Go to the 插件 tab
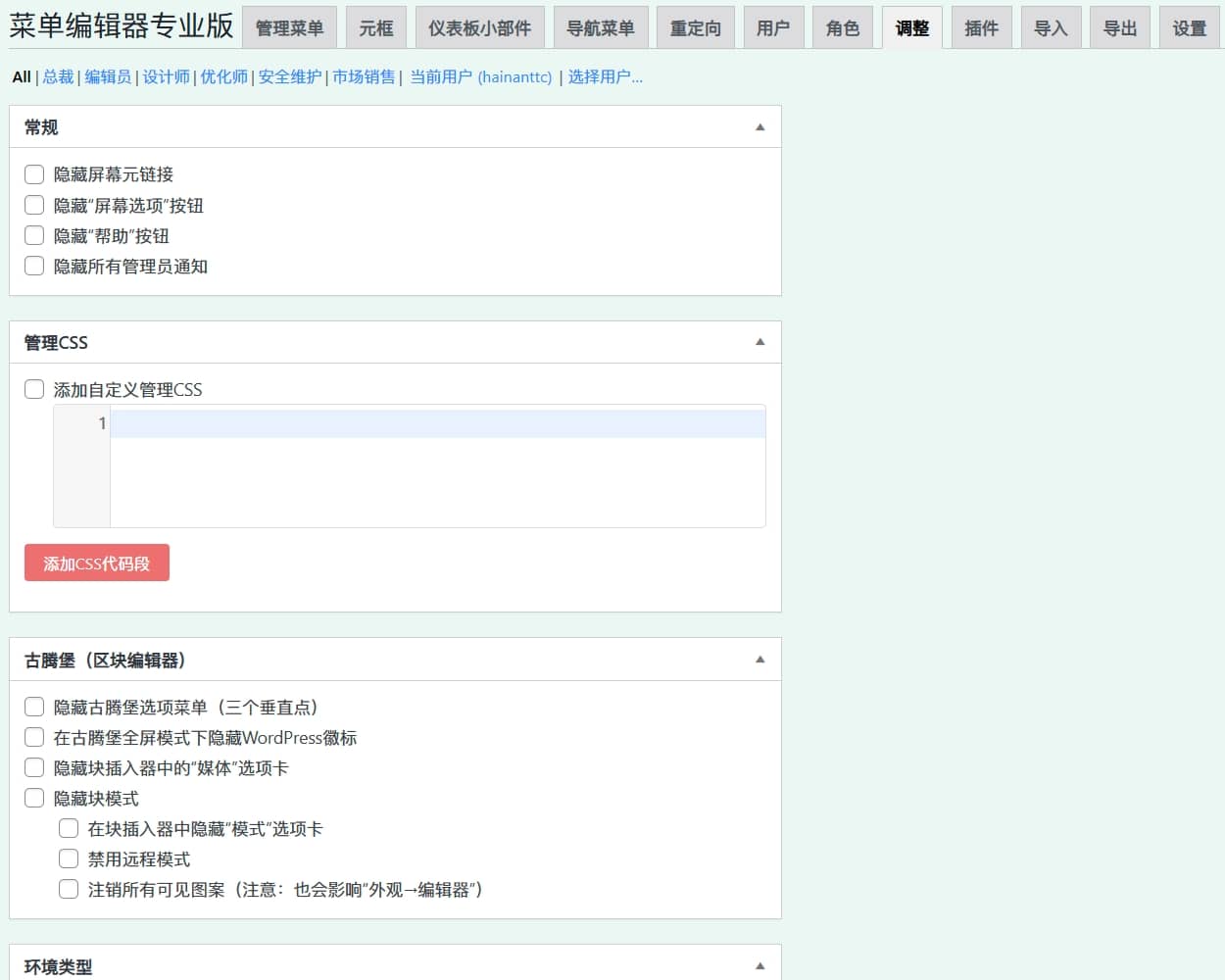Image resolution: width=1225 pixels, height=980 pixels. (981, 28)
